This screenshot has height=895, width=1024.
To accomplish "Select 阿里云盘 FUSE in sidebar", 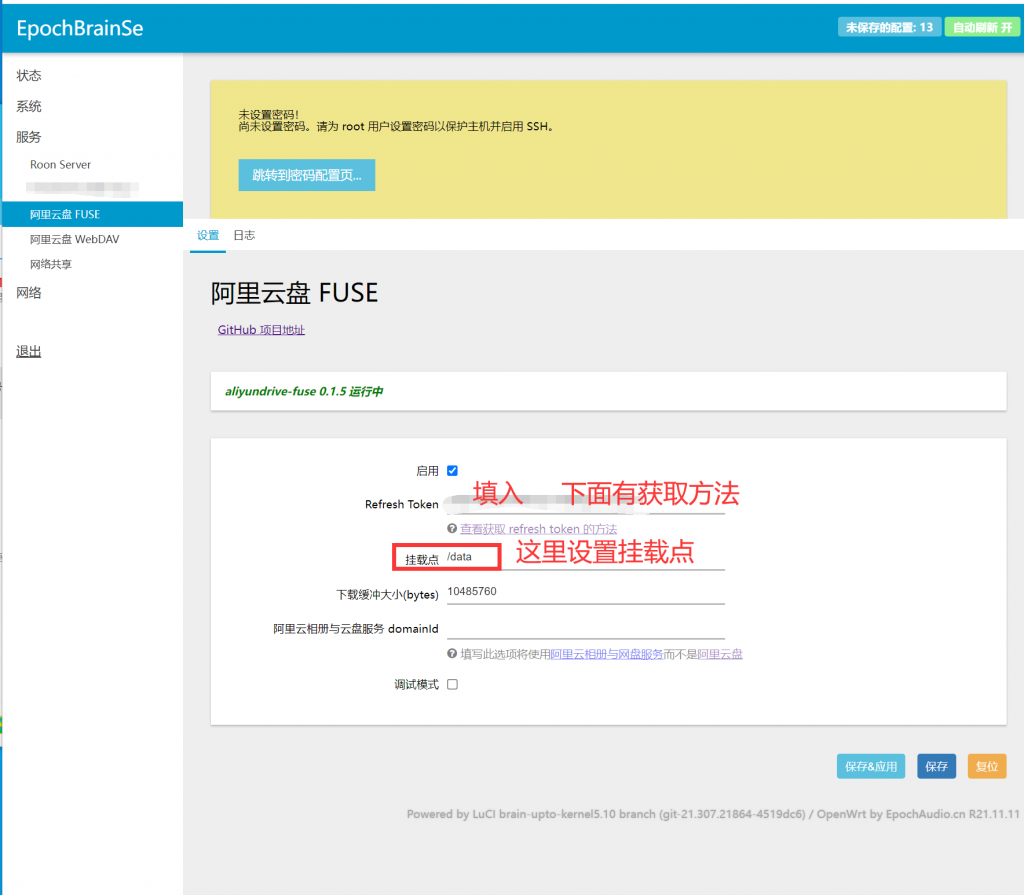I will click(92, 214).
